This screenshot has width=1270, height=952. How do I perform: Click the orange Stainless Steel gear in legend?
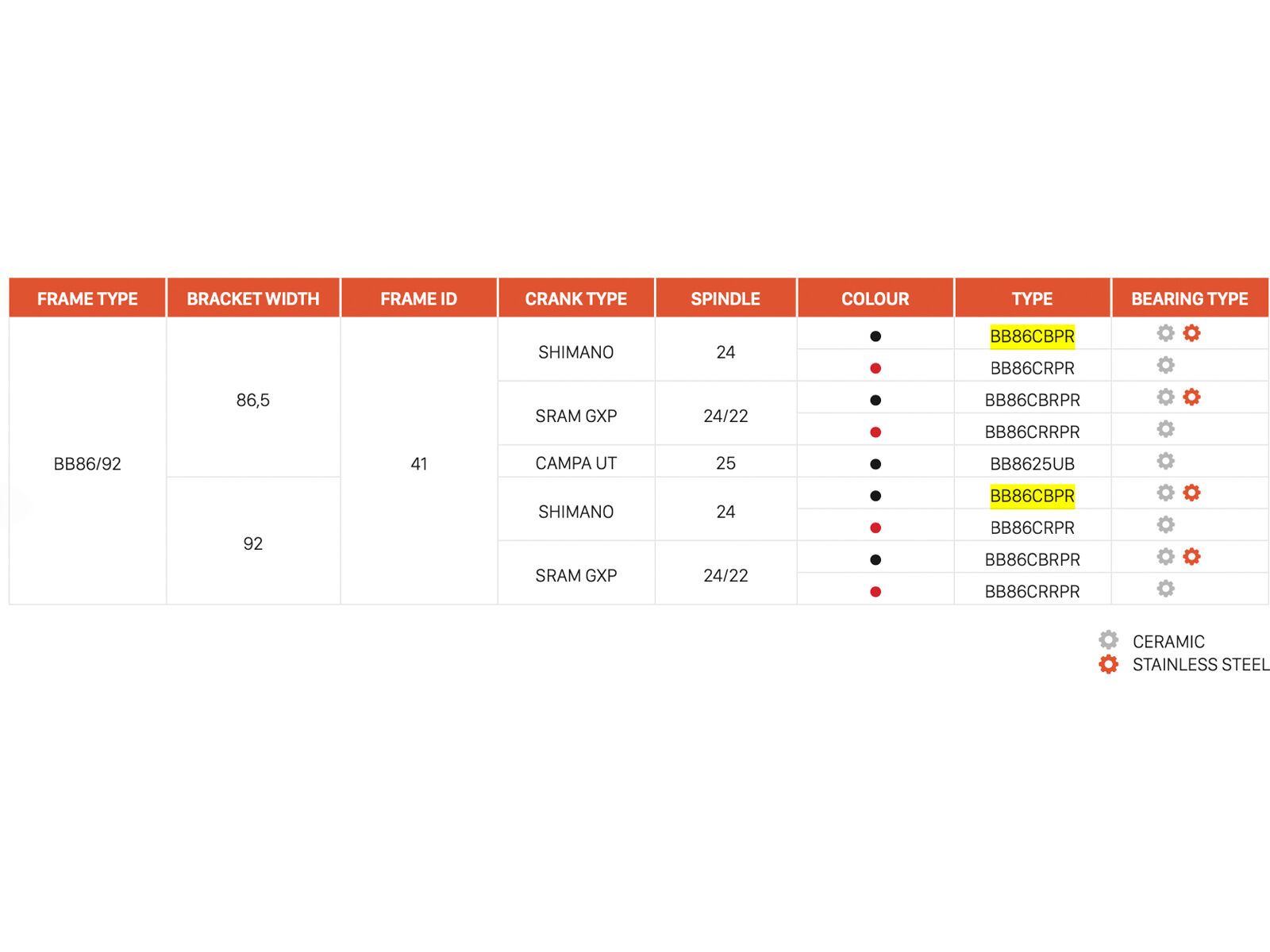[1108, 664]
